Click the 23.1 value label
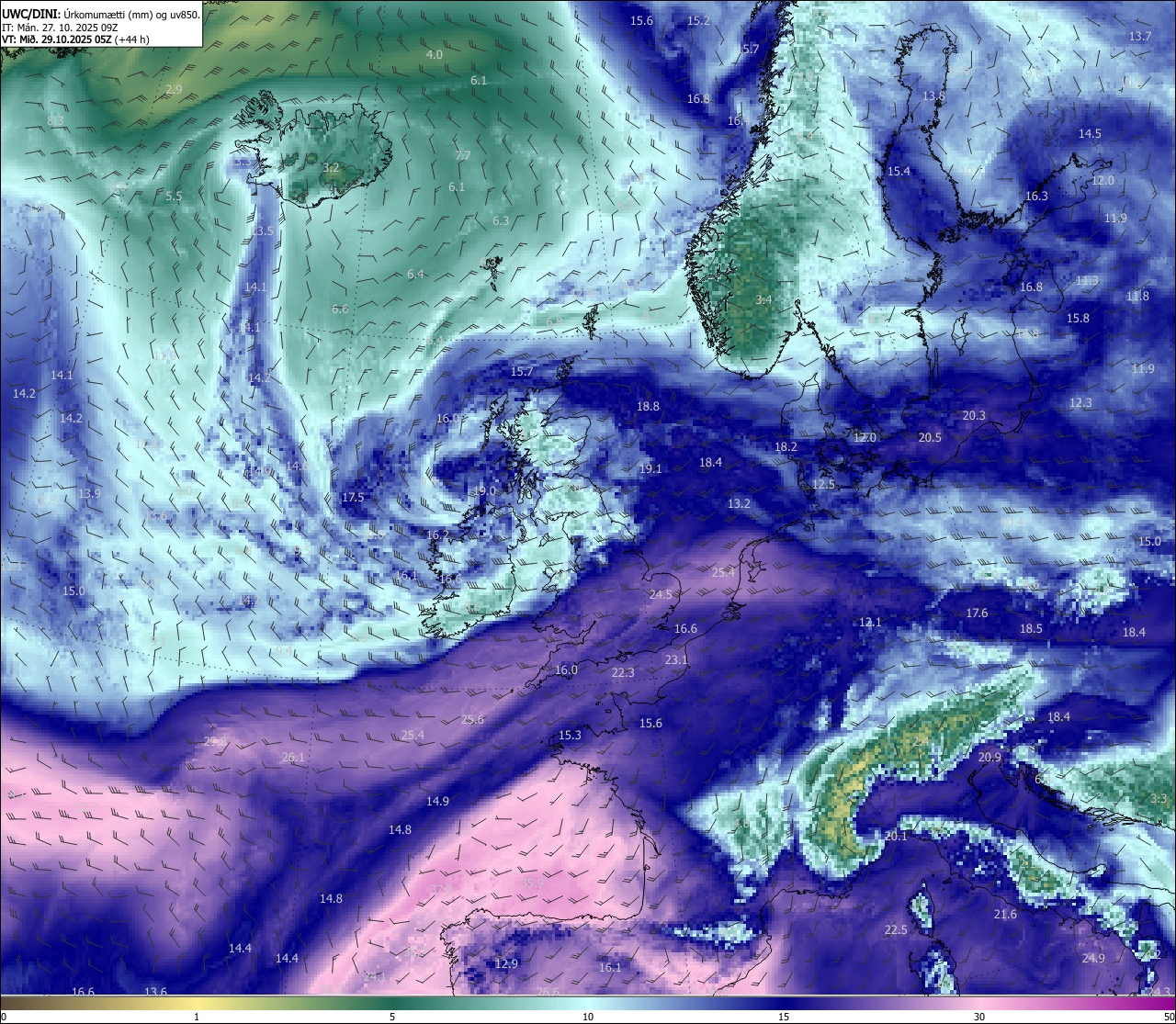The width and height of the screenshot is (1176, 1024). click(x=676, y=659)
